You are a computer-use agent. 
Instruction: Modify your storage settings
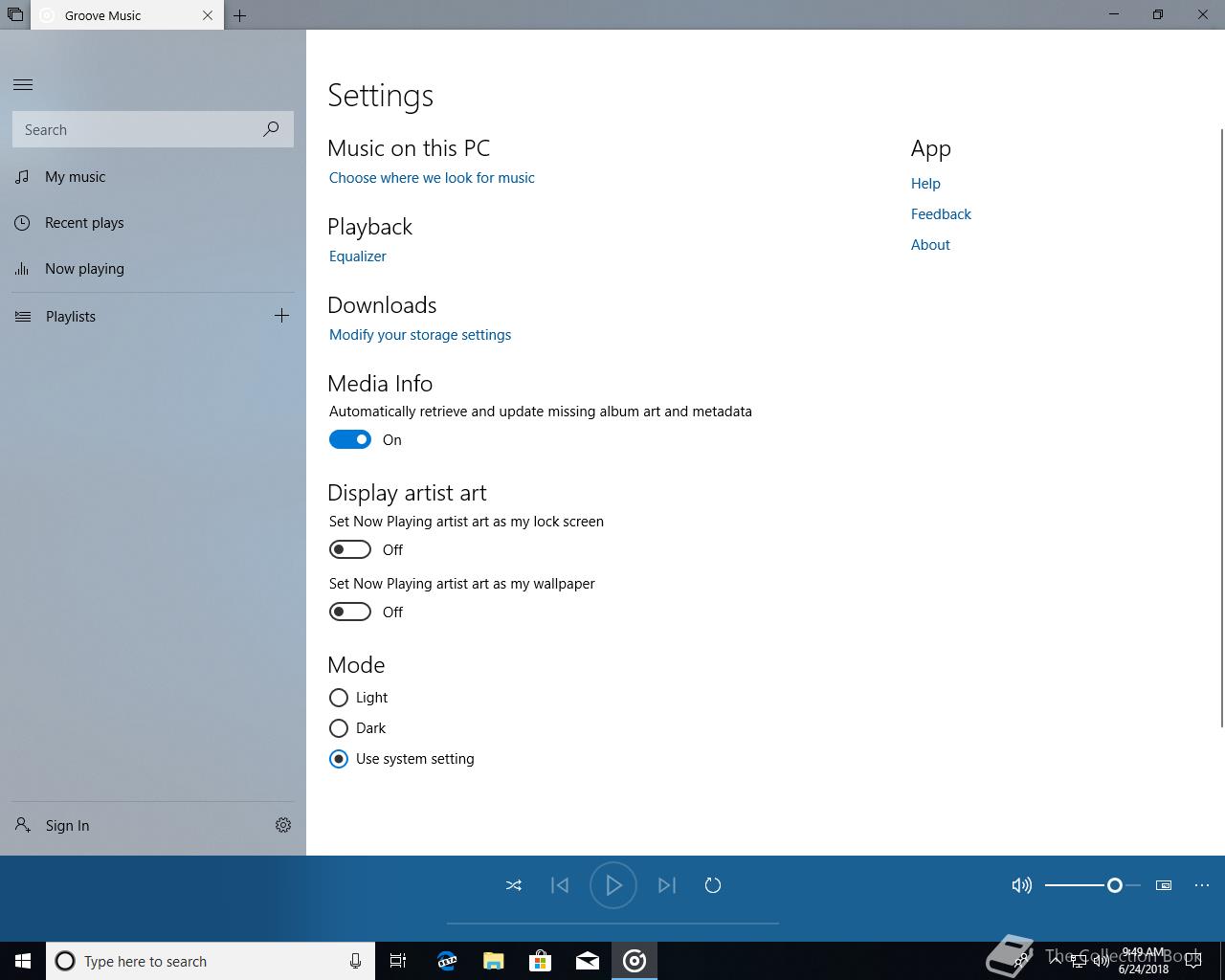click(x=420, y=335)
